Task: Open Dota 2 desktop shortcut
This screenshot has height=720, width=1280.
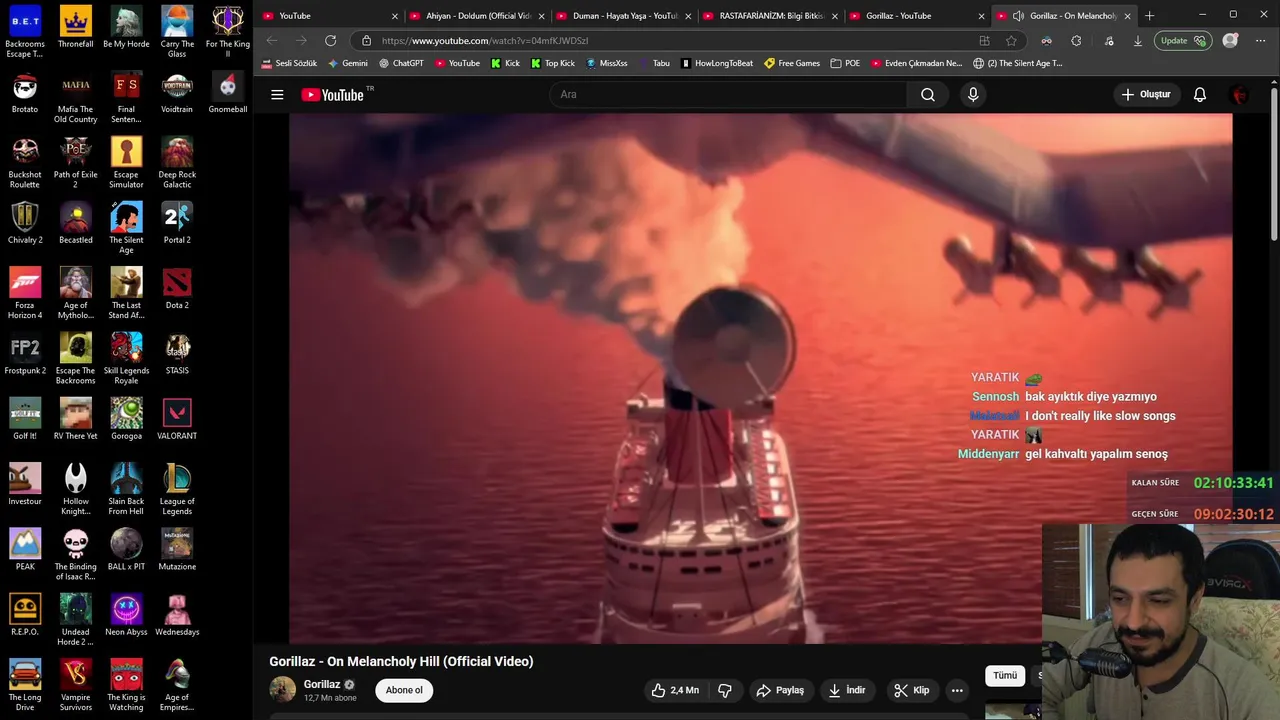Action: pos(177,289)
